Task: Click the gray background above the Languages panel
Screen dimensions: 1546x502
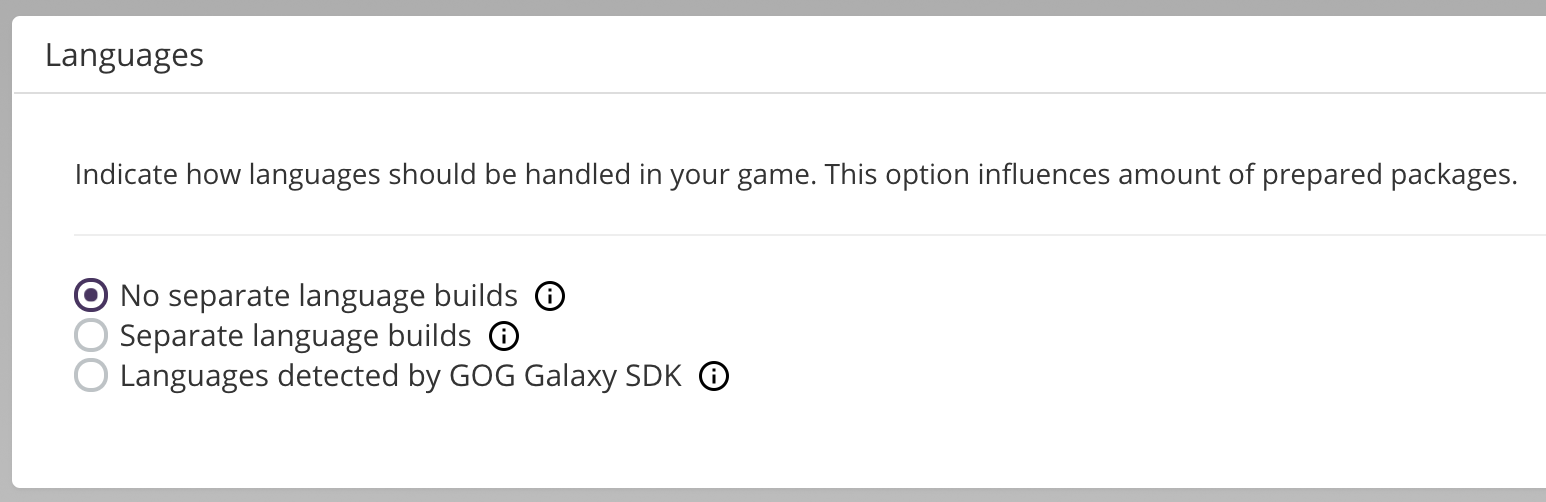Action: pyautogui.click(x=773, y=7)
